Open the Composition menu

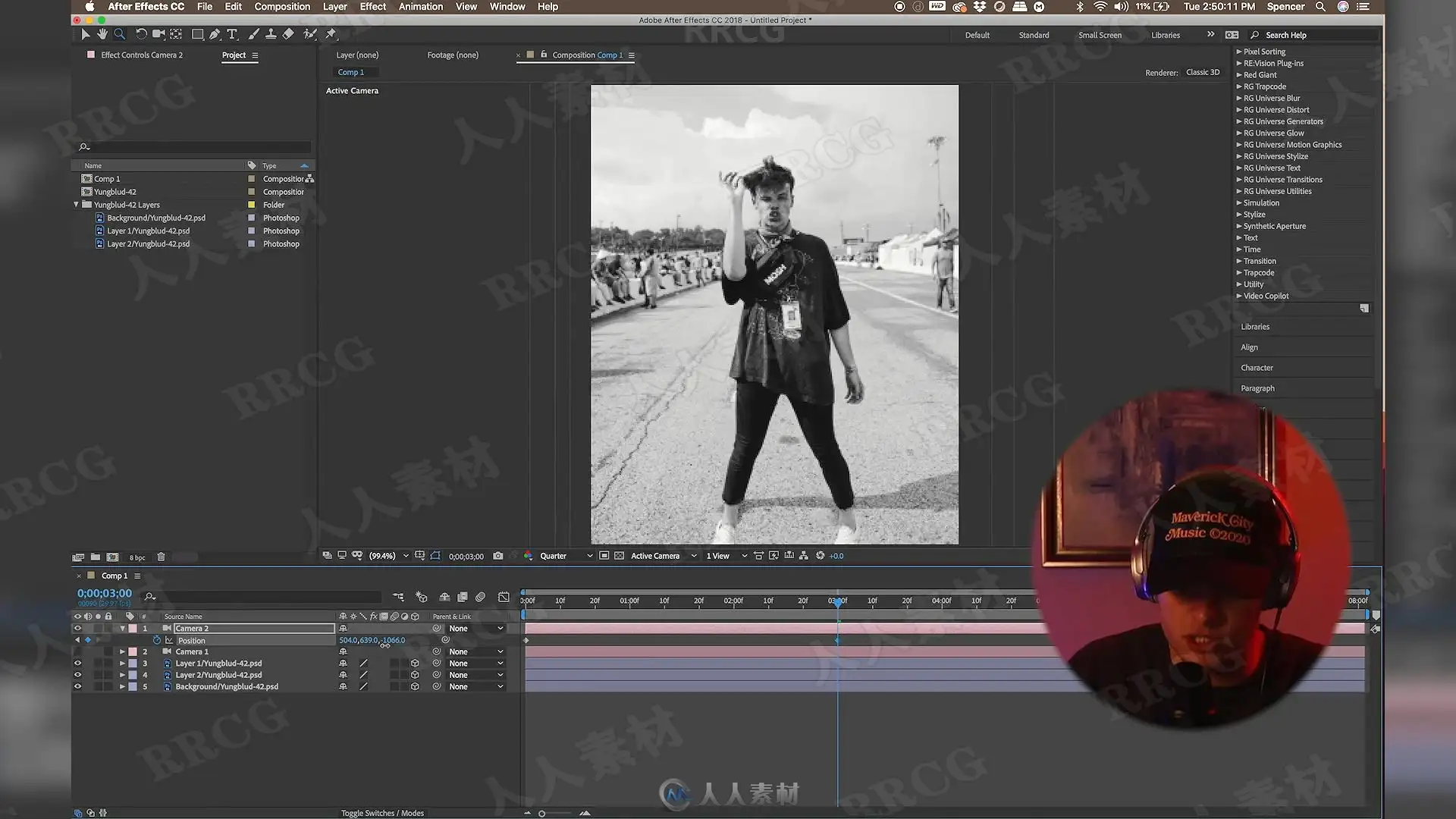pos(282,7)
